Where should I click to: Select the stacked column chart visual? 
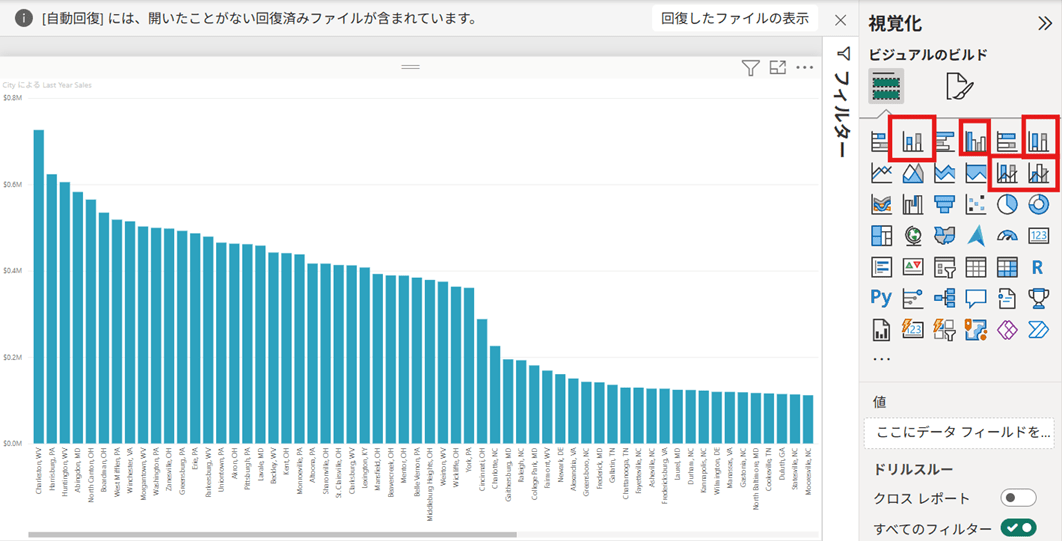click(913, 142)
